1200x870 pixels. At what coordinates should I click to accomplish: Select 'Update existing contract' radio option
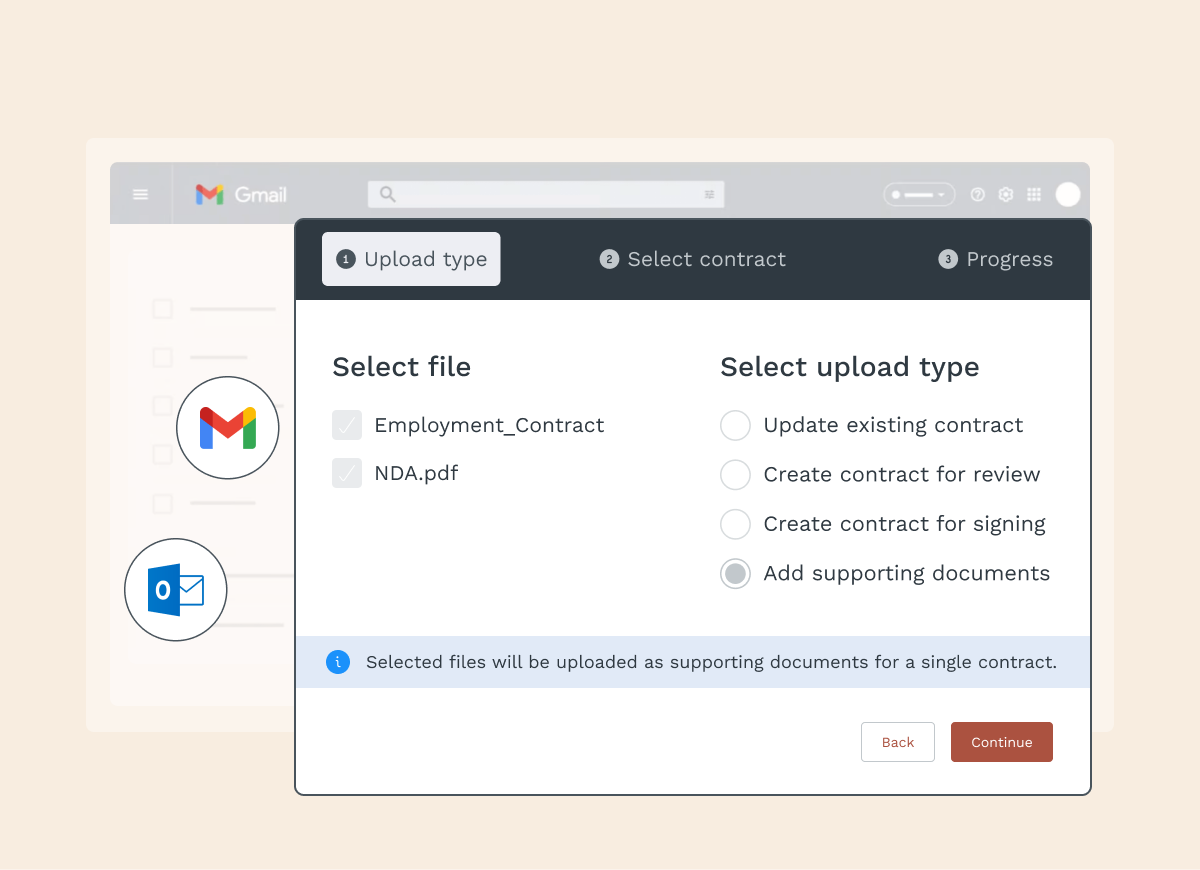735,425
